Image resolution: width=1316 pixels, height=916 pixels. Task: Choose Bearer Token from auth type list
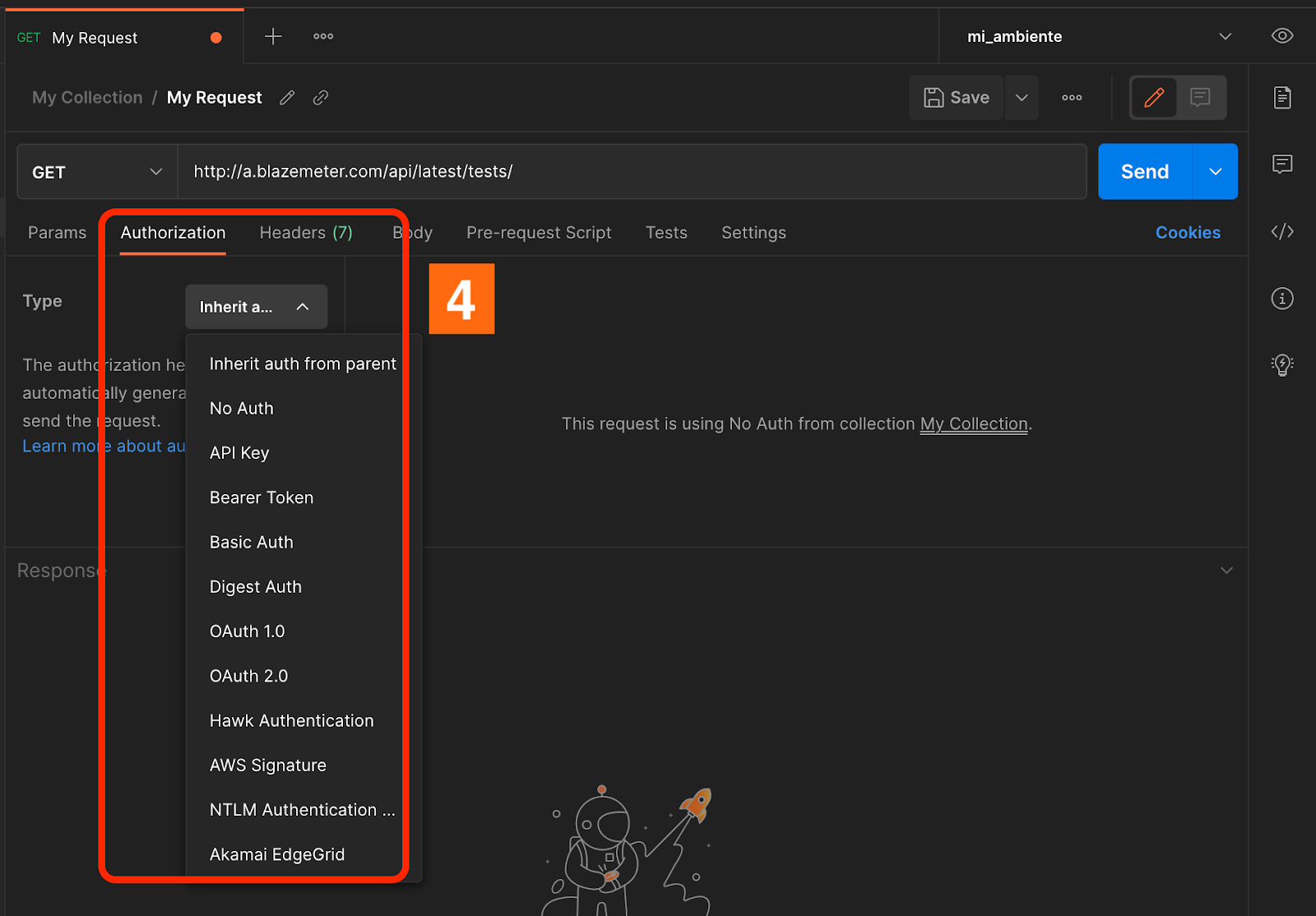point(262,497)
